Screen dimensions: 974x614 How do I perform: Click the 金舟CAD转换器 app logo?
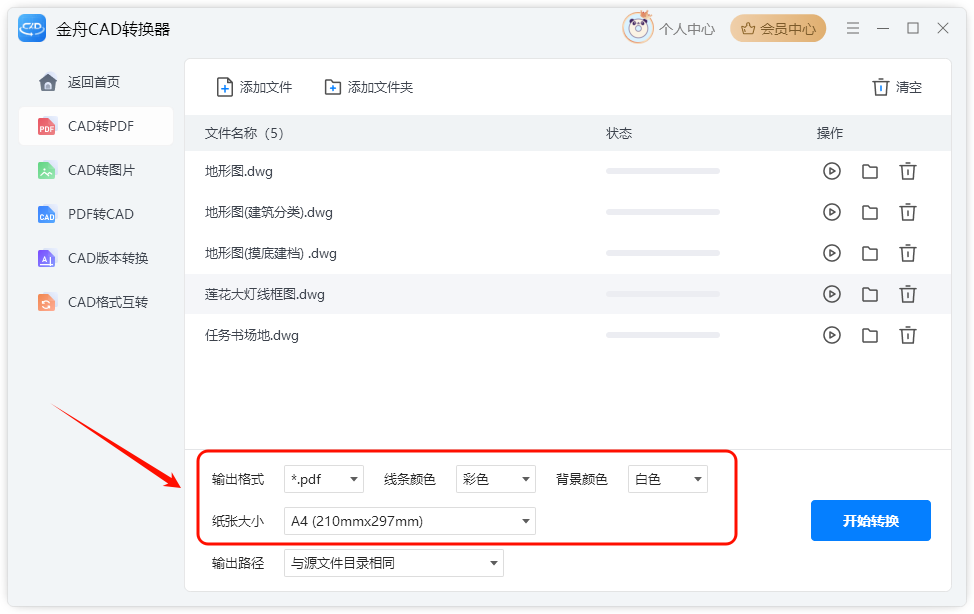pyautogui.click(x=32, y=29)
